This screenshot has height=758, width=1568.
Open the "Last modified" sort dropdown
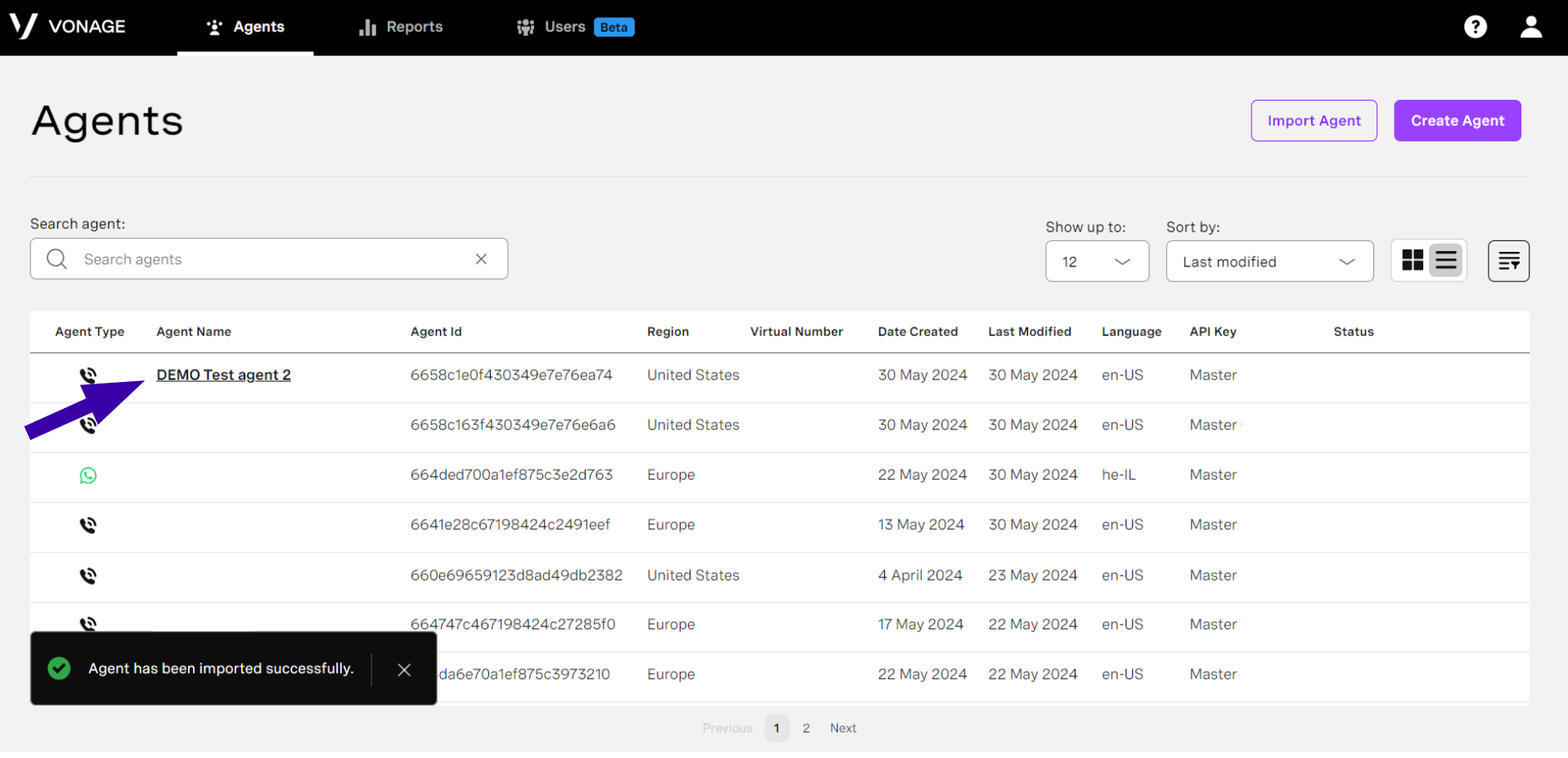coord(1269,261)
